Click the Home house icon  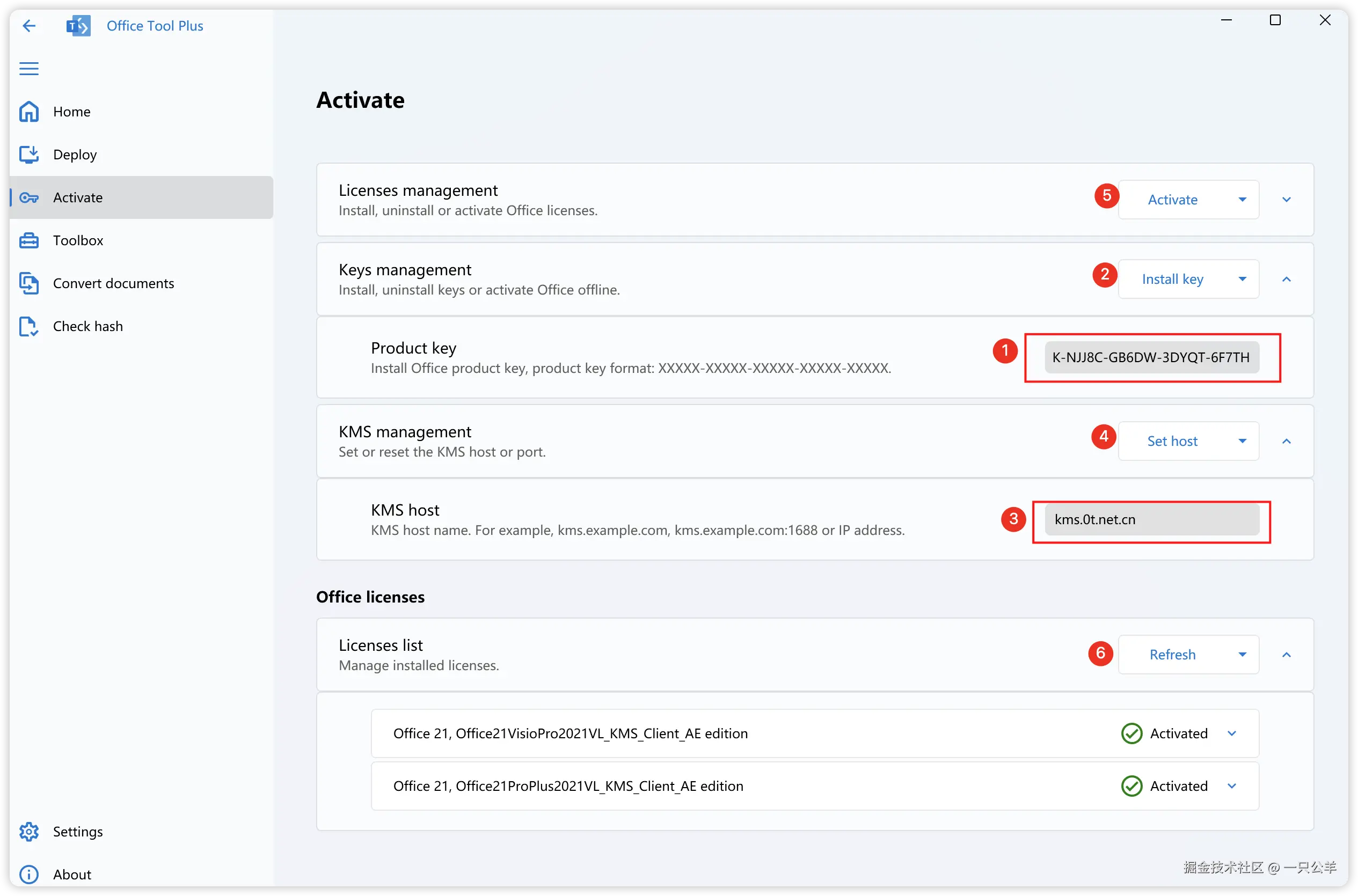(x=29, y=112)
